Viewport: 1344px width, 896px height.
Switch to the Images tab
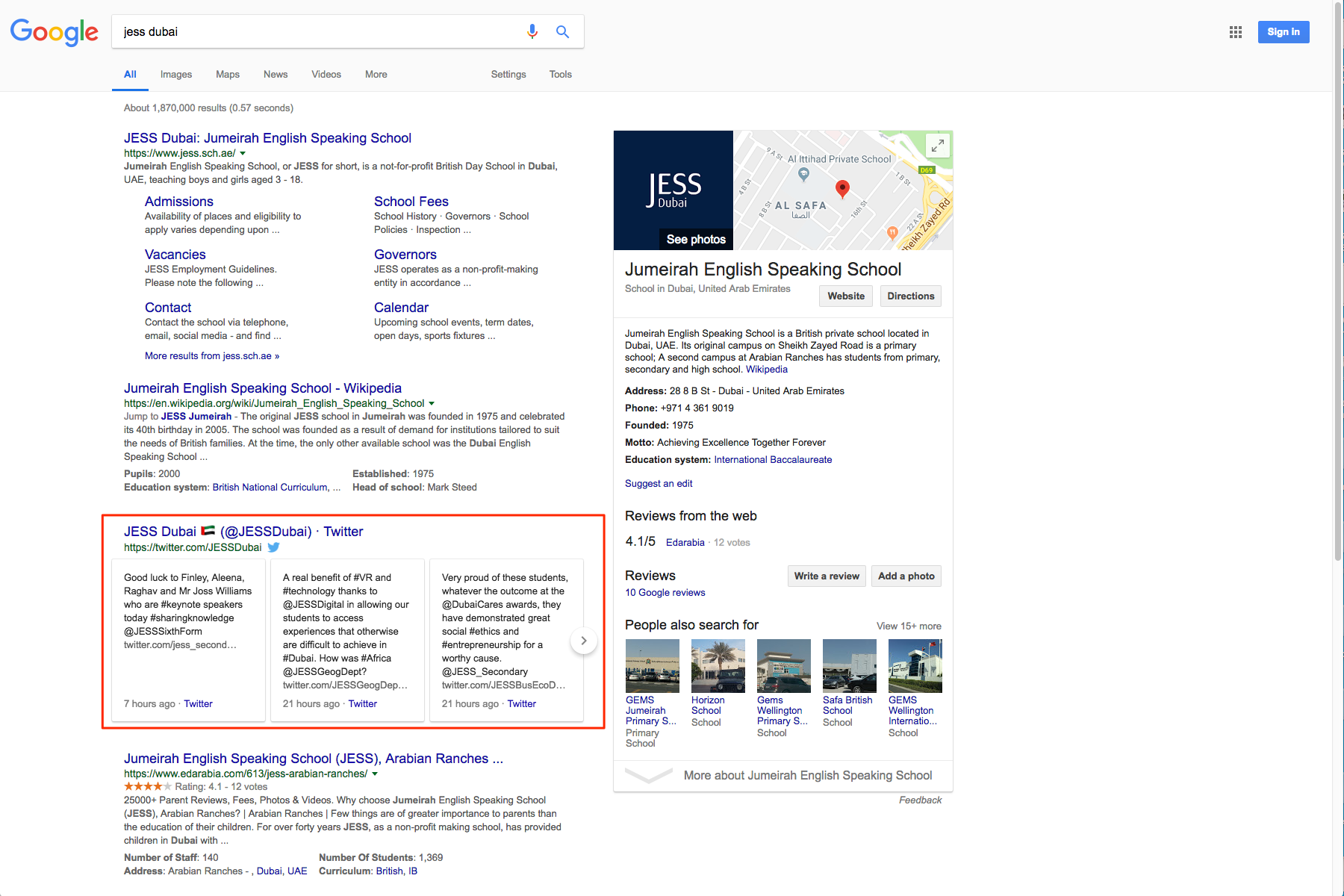pos(176,74)
